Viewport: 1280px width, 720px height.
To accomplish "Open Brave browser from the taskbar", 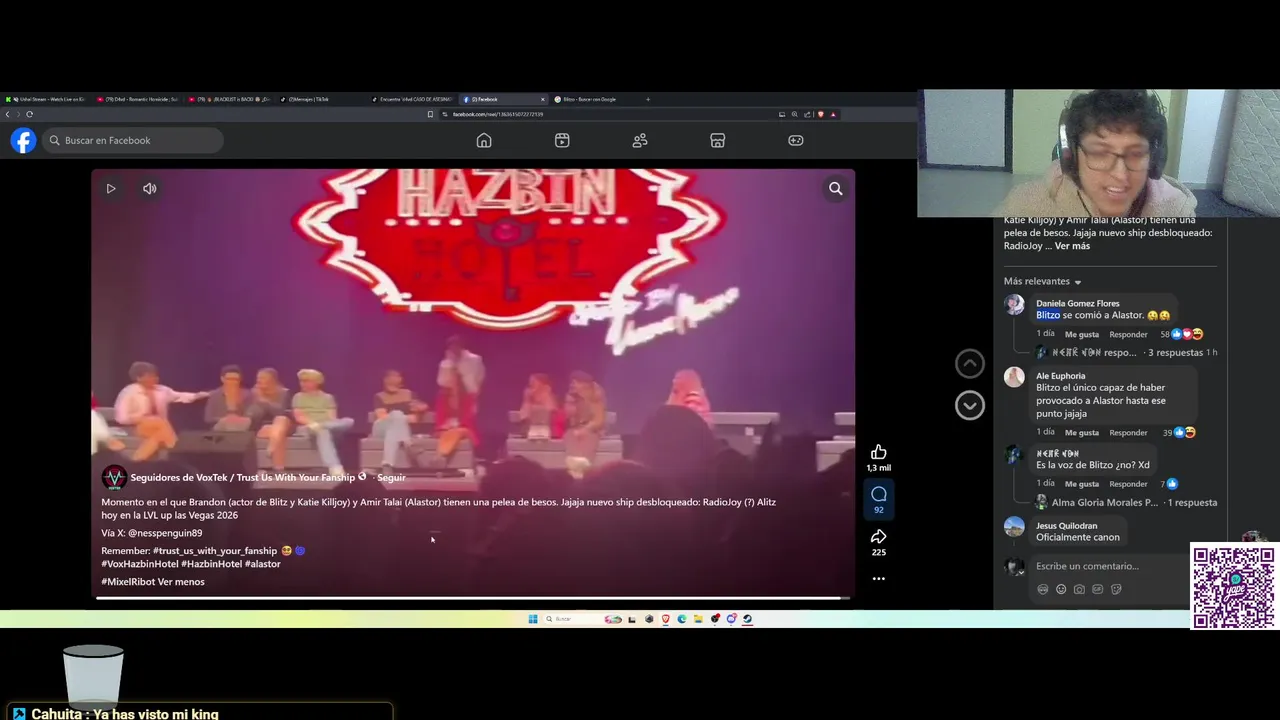I will click(x=666, y=619).
